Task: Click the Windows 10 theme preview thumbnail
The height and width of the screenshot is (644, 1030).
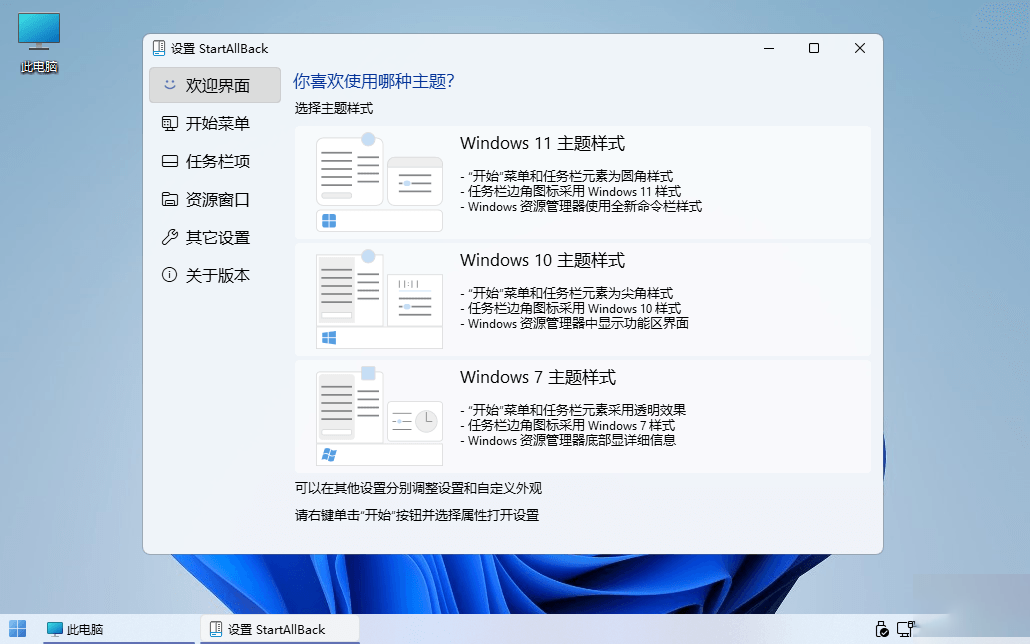Action: pos(379,300)
